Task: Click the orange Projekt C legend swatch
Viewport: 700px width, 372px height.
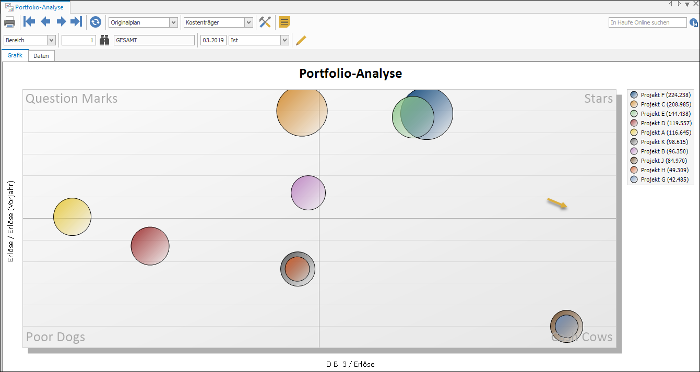Action: coord(634,104)
